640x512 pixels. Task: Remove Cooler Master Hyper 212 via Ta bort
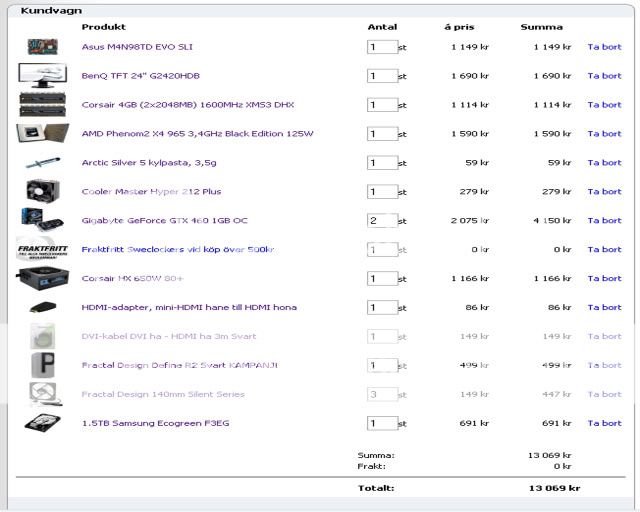click(604, 192)
